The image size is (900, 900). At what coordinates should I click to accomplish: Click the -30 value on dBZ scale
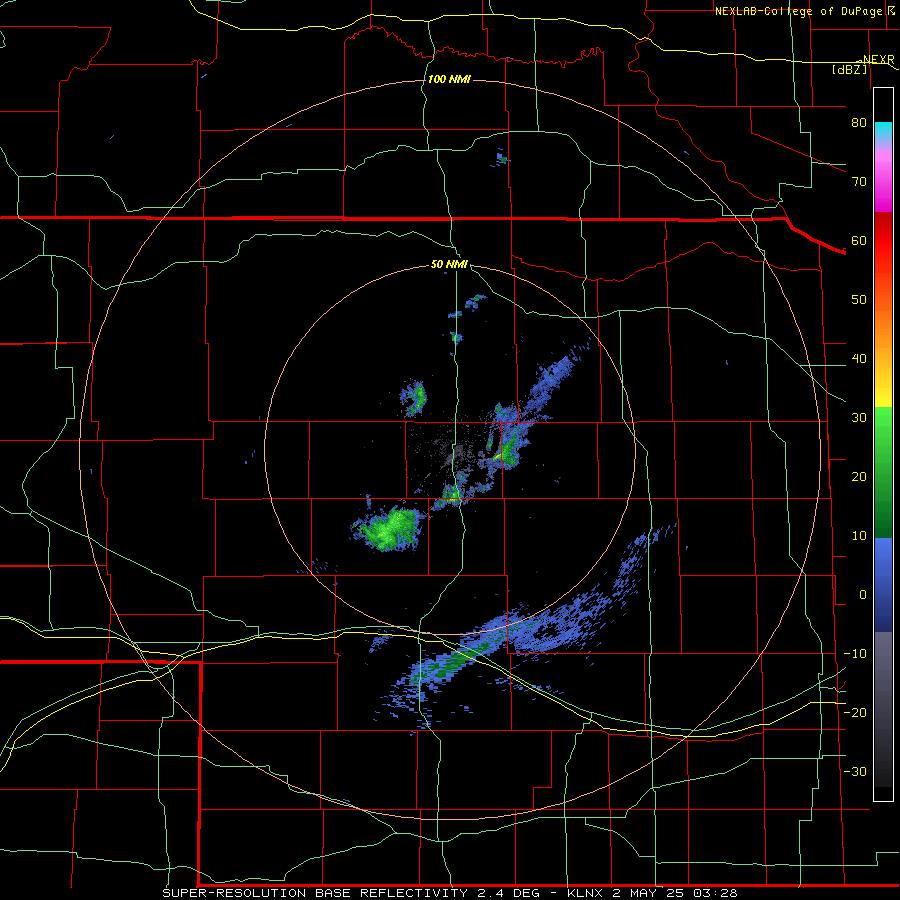point(855,771)
